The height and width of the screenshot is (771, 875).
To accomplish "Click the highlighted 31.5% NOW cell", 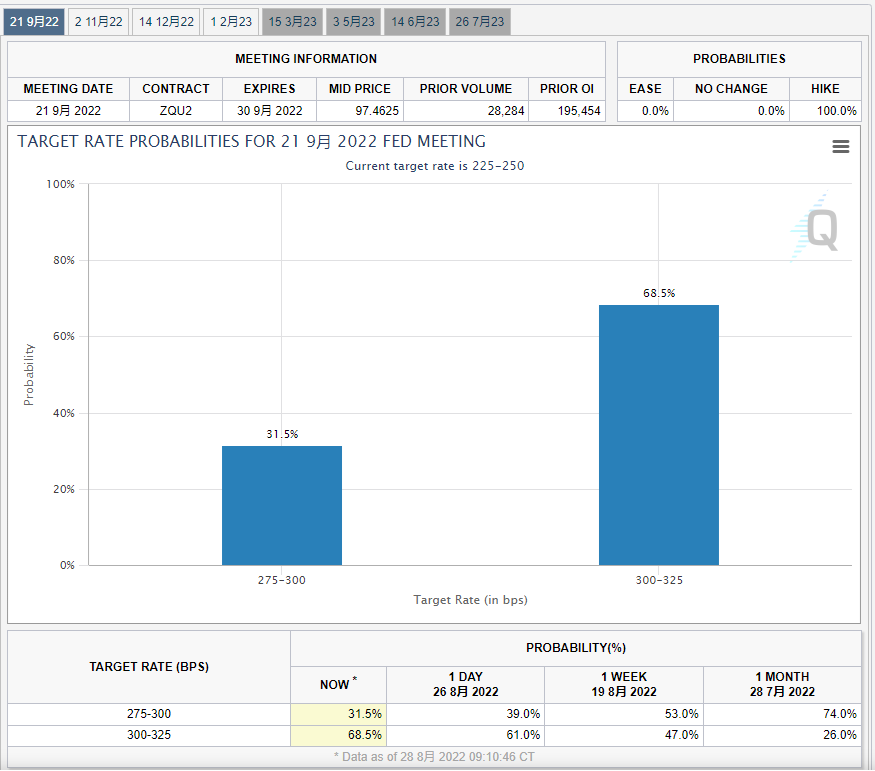I will (338, 714).
